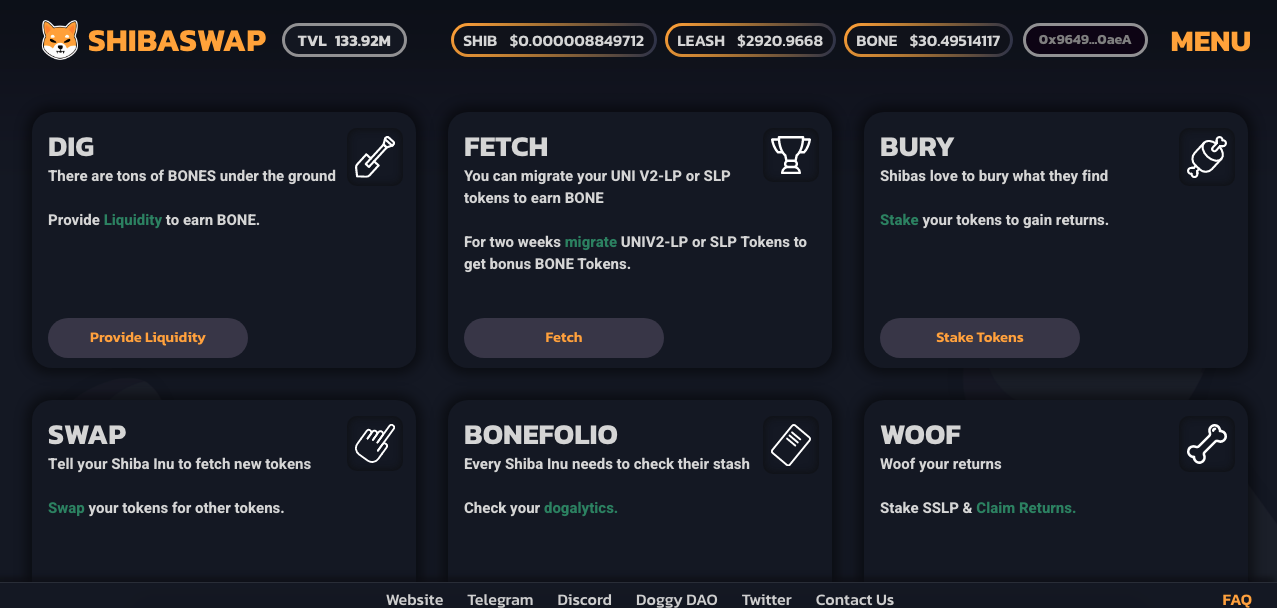Click "Tell your Shiba Inu to fetch new tokens"
Image resolution: width=1277 pixels, height=608 pixels.
point(180,464)
